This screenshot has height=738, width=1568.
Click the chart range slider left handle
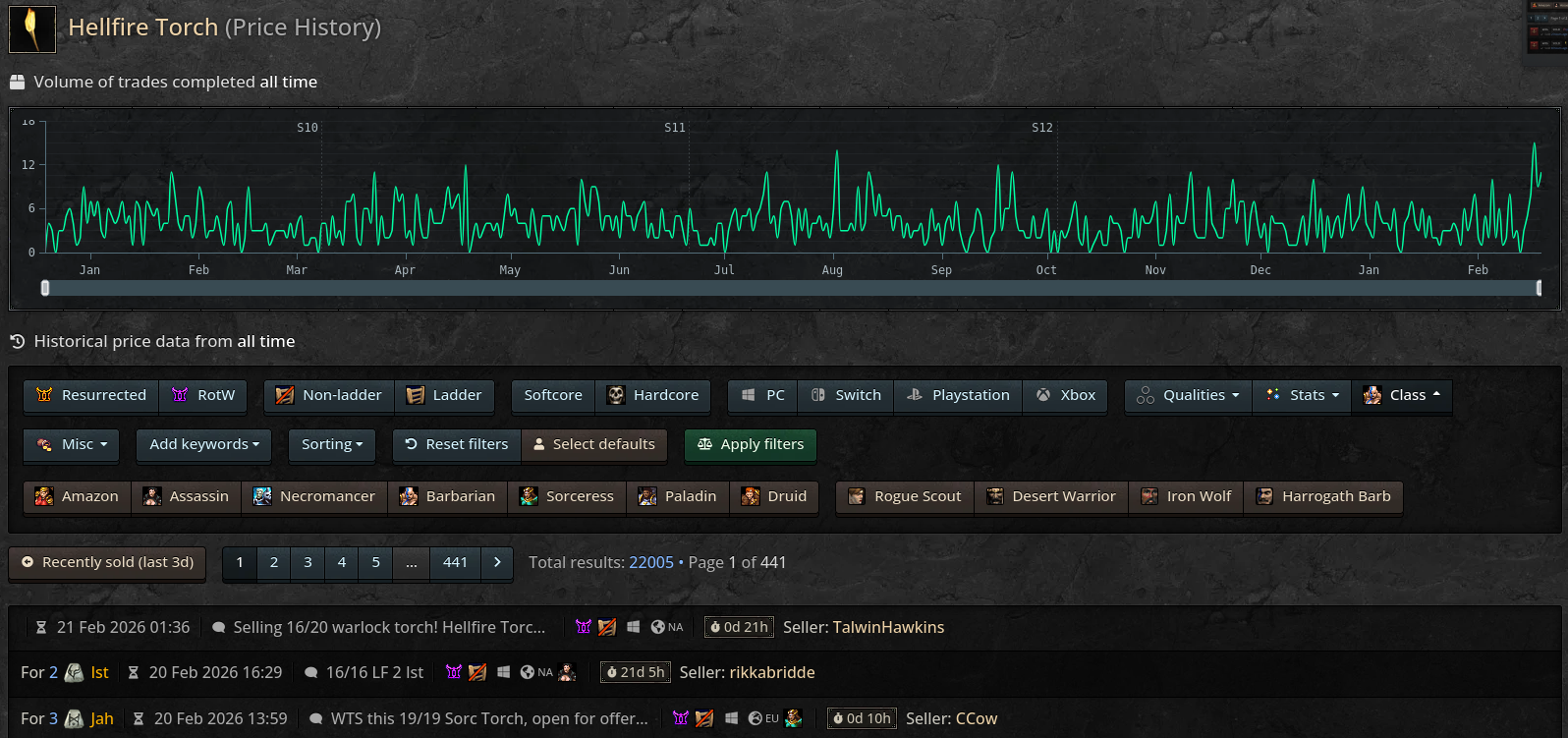coord(45,288)
